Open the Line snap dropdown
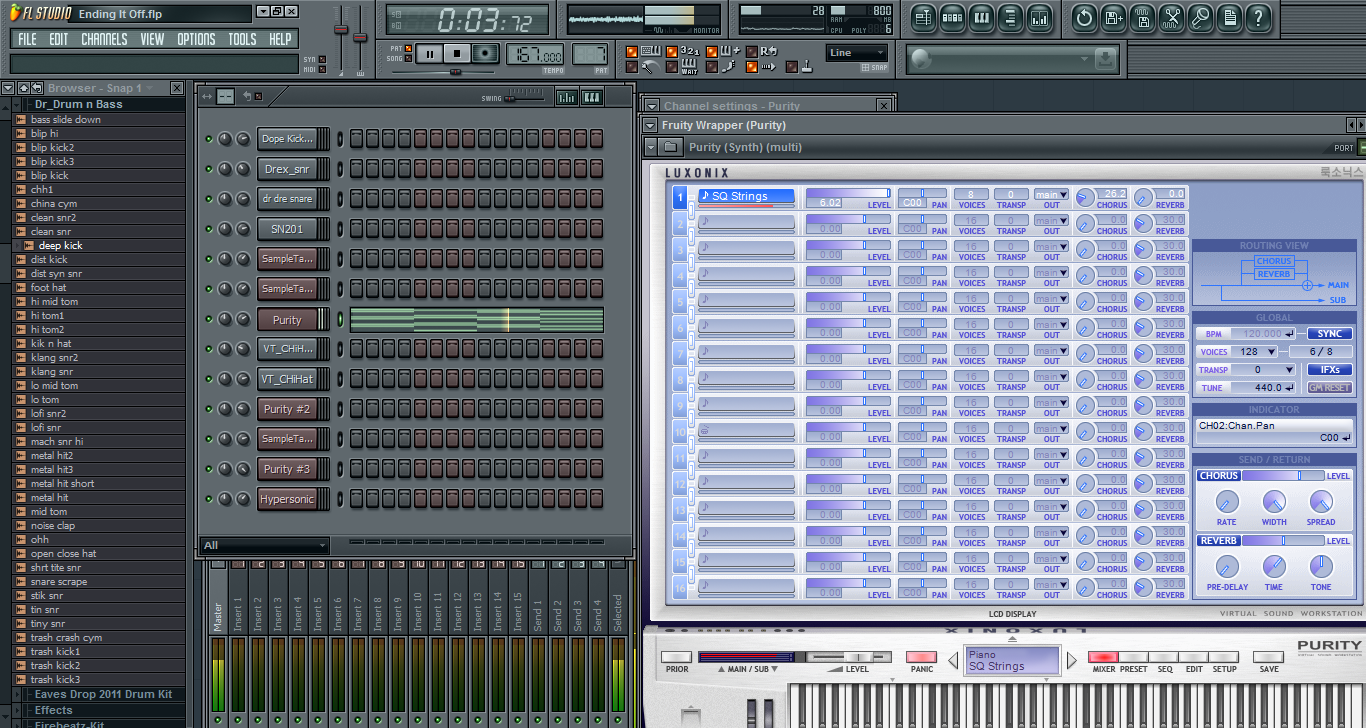Viewport: 1366px width, 728px height. click(x=857, y=53)
